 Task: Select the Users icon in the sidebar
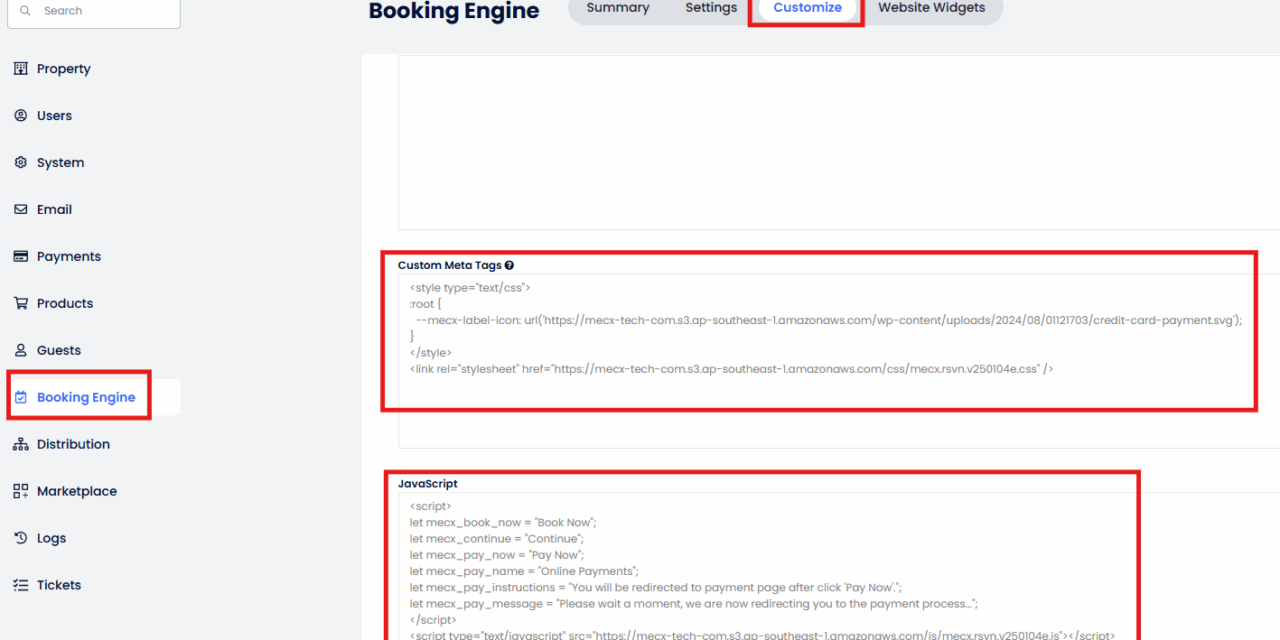[21, 115]
